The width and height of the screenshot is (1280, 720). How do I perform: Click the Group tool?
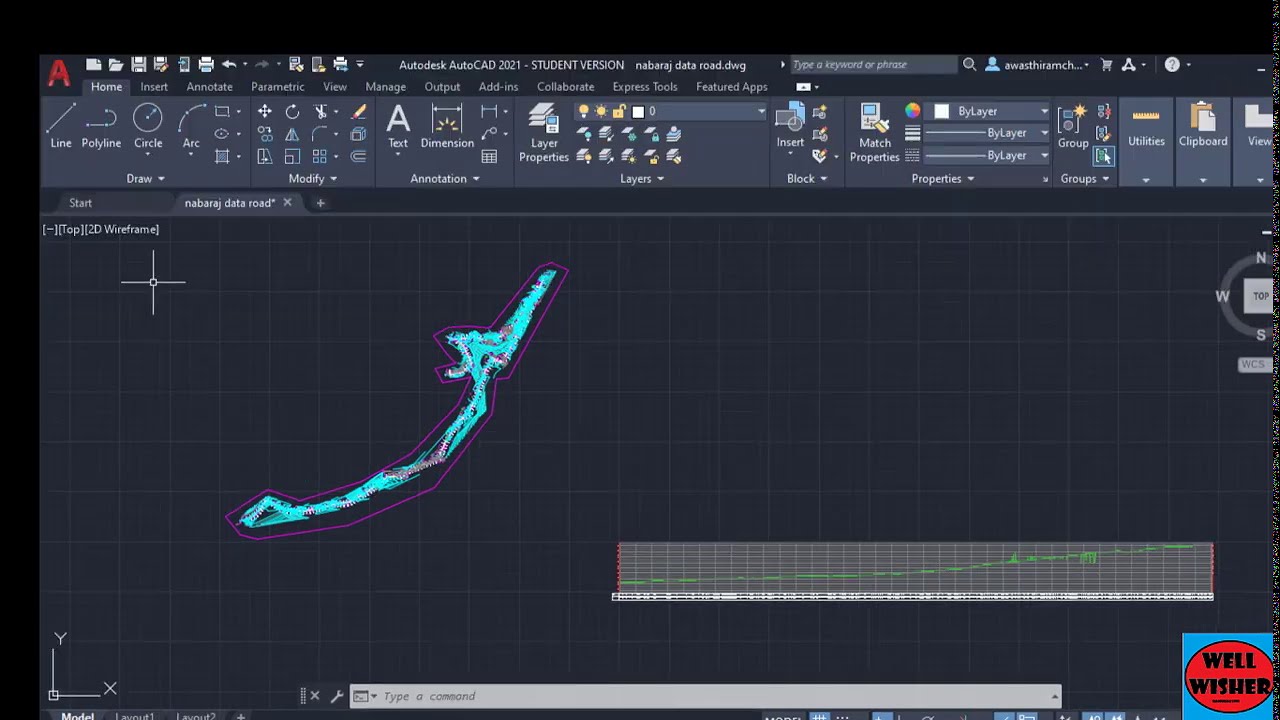pyautogui.click(x=1073, y=126)
